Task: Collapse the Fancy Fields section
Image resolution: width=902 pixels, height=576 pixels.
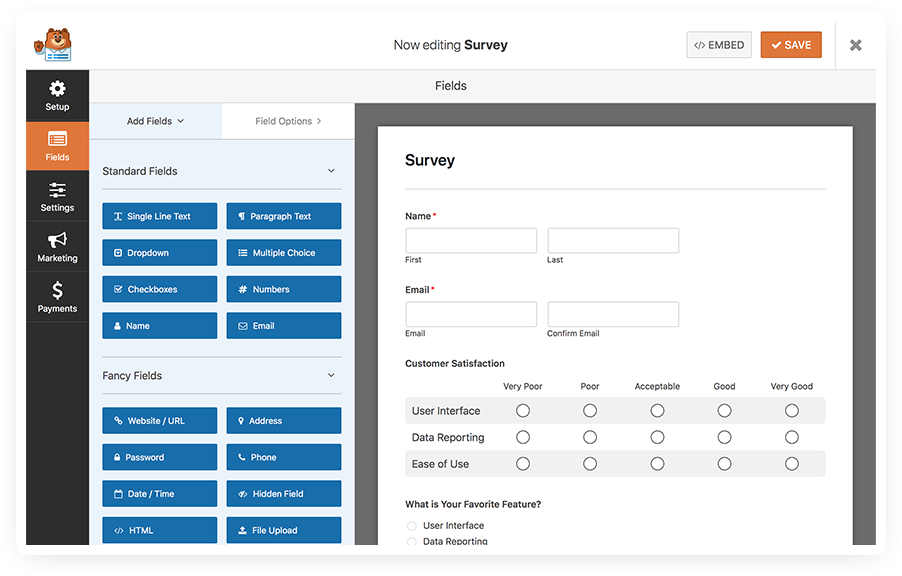Action: (330, 376)
